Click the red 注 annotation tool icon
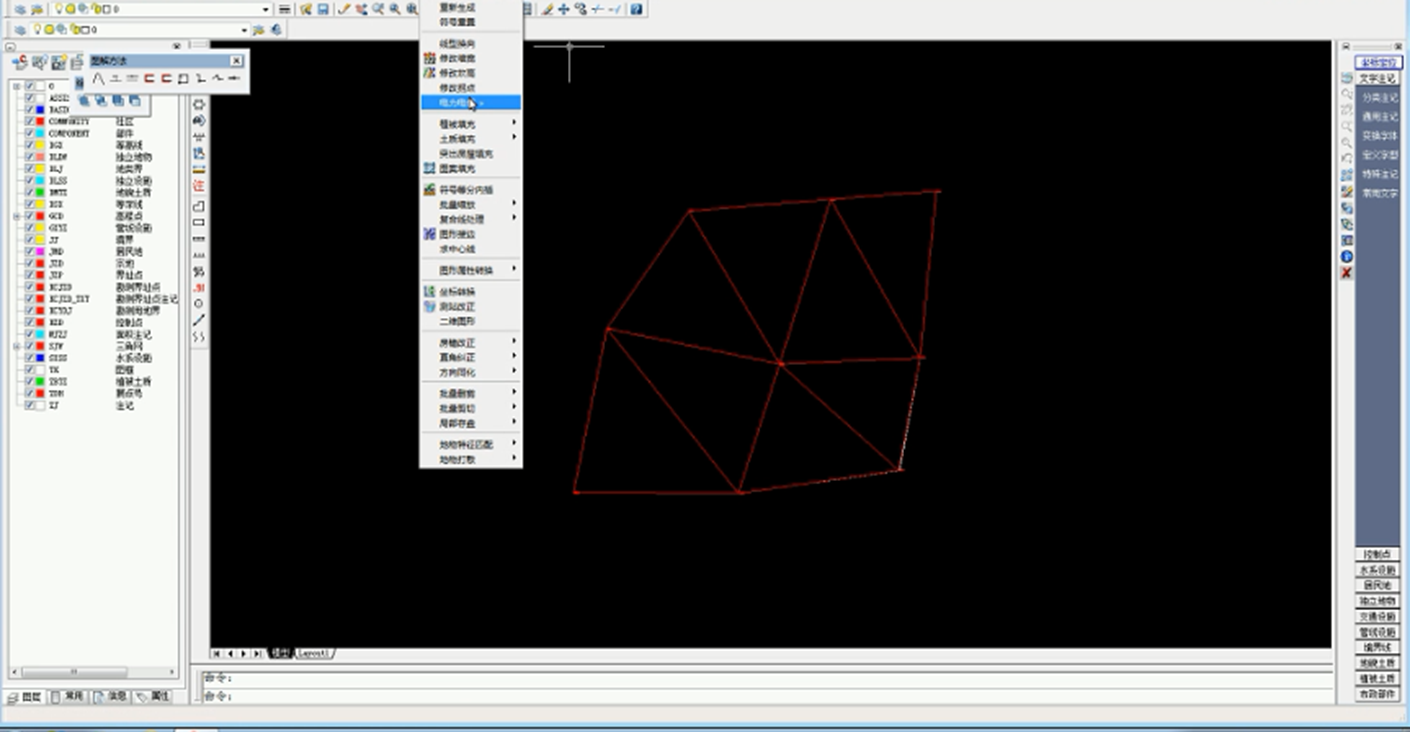This screenshot has width=1410, height=732. point(199,186)
